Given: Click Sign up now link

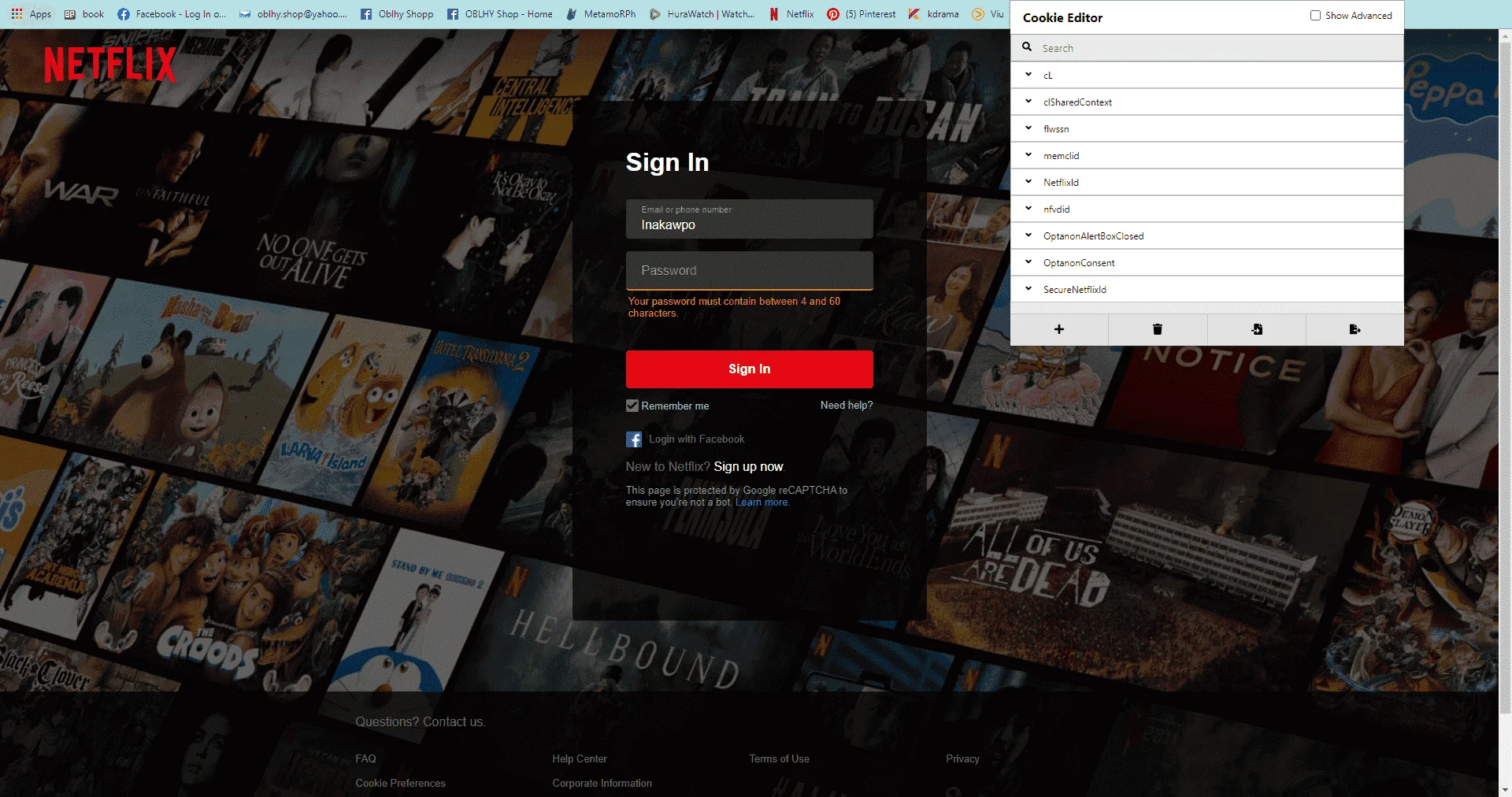Looking at the screenshot, I should (x=748, y=467).
